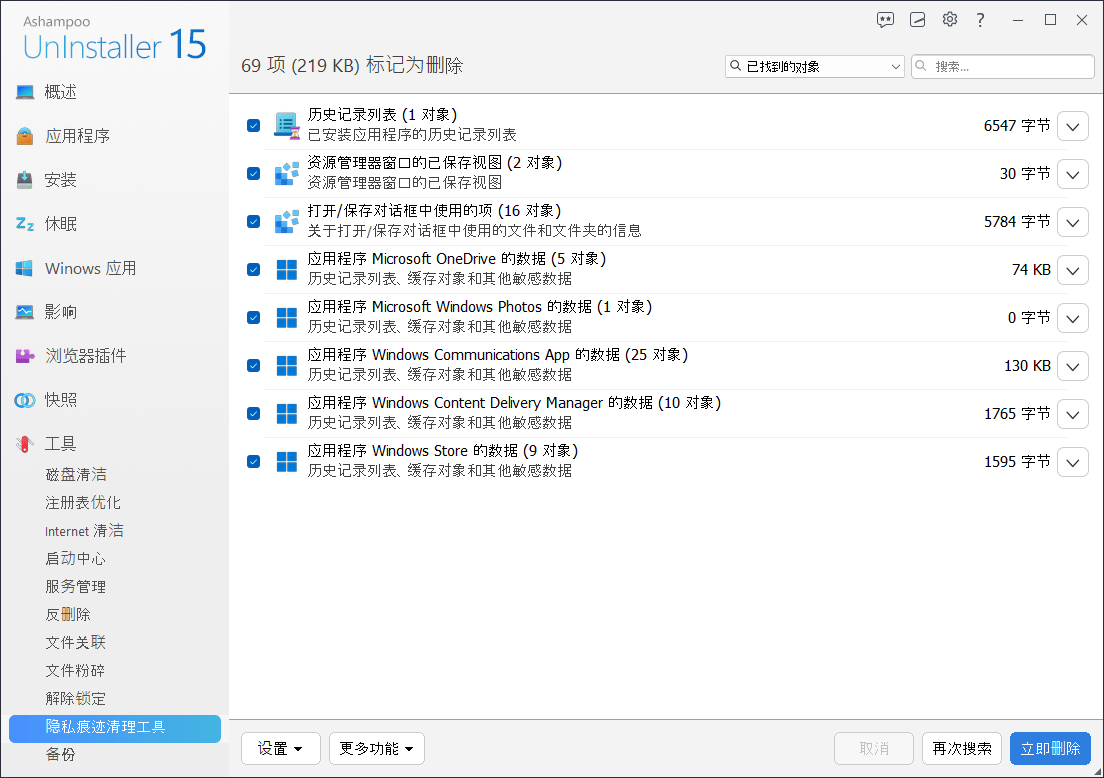Screen dimensions: 1104x778
Task: Expand the 5784 字节 dialog items row
Action: click(x=1072, y=222)
